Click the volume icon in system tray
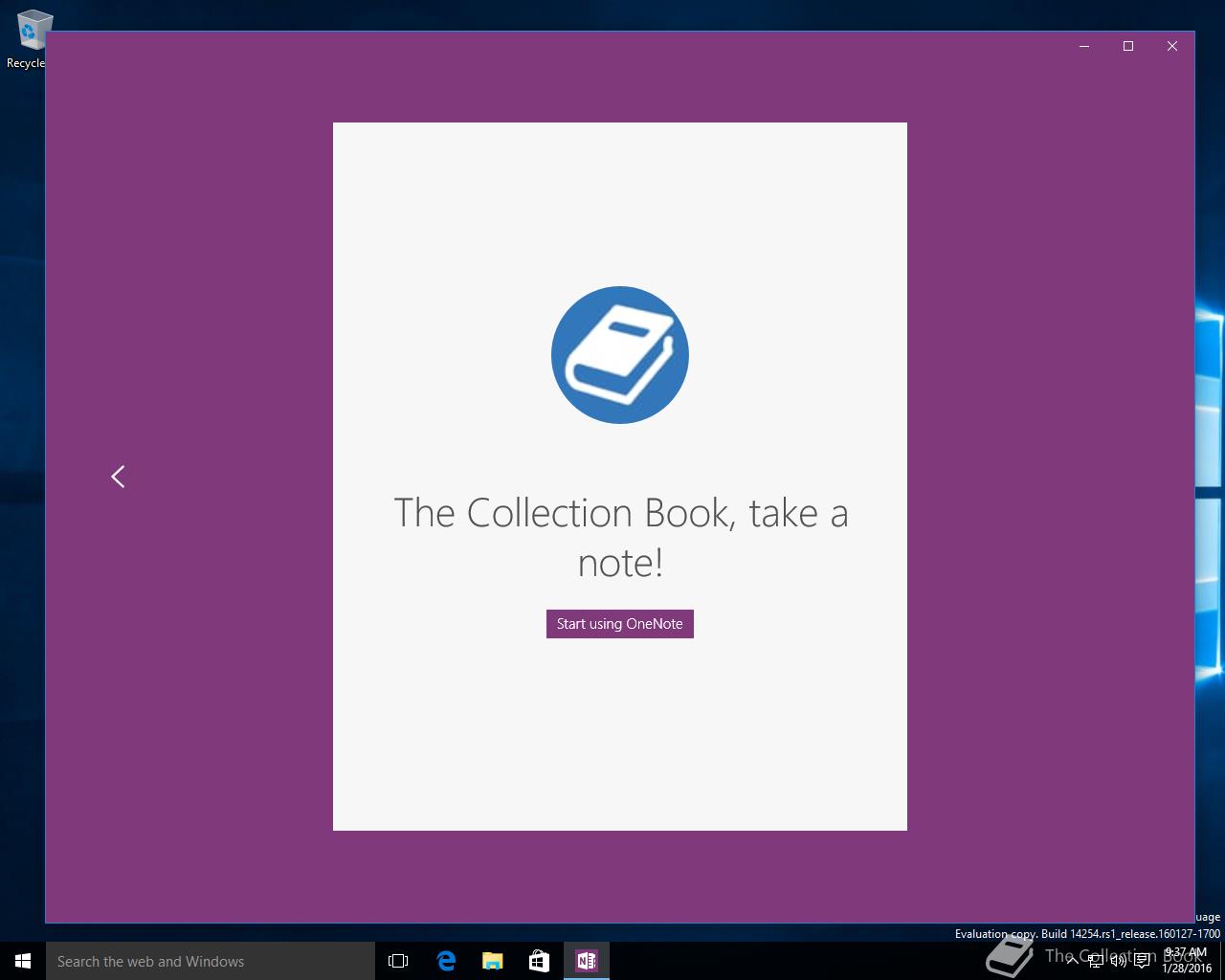This screenshot has width=1225, height=980. (x=1118, y=961)
